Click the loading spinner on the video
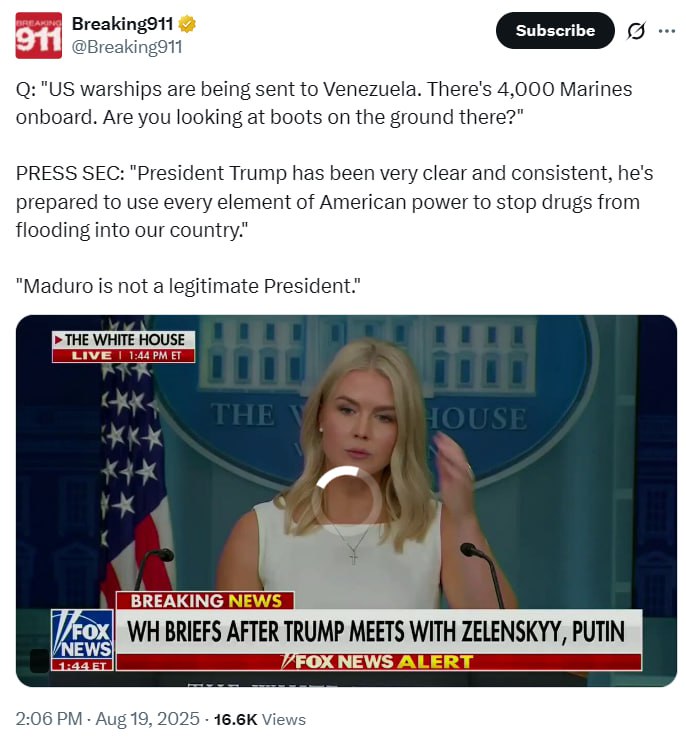The image size is (686, 741). point(346,495)
